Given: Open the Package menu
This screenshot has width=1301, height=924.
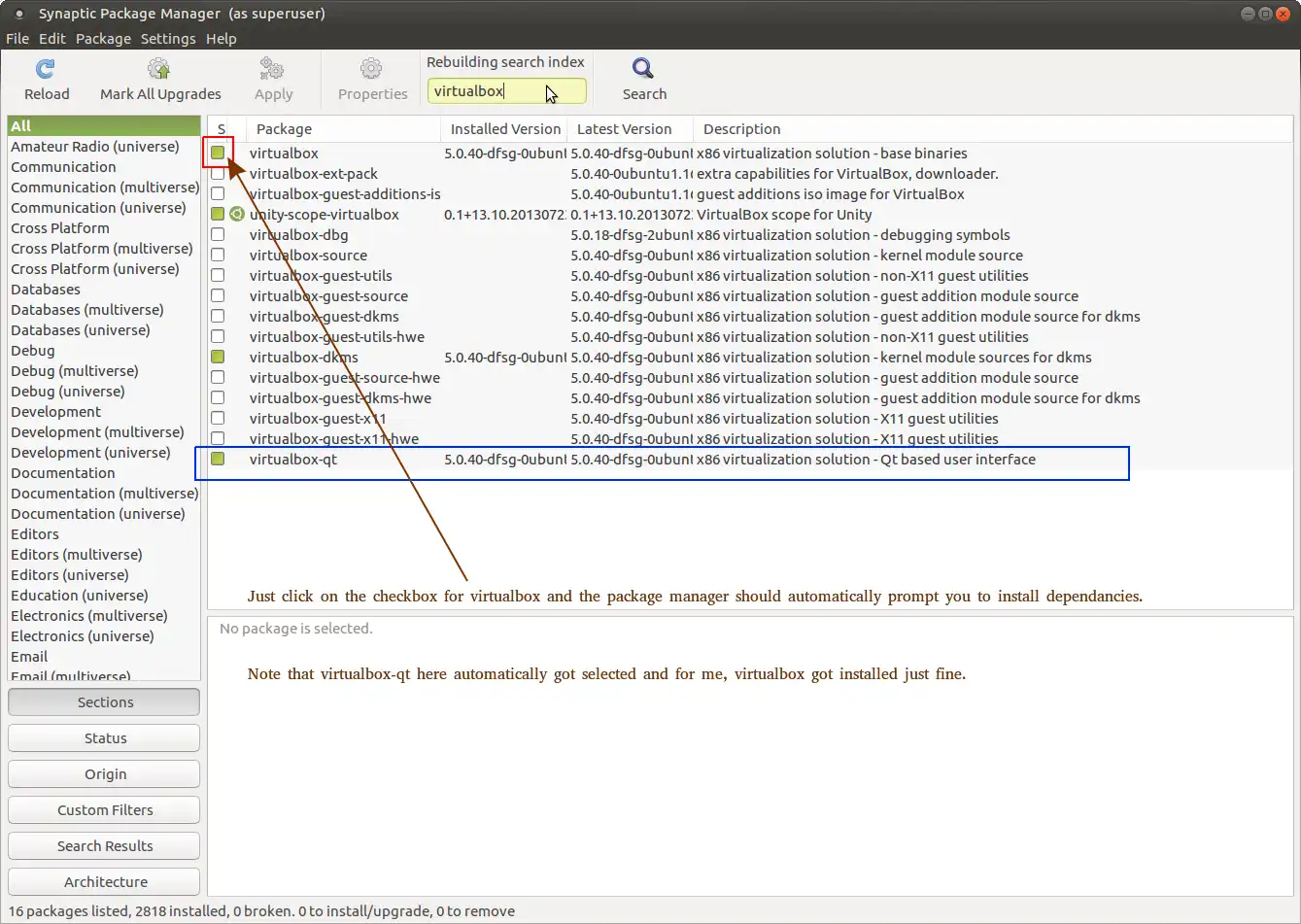Looking at the screenshot, I should click(x=103, y=39).
